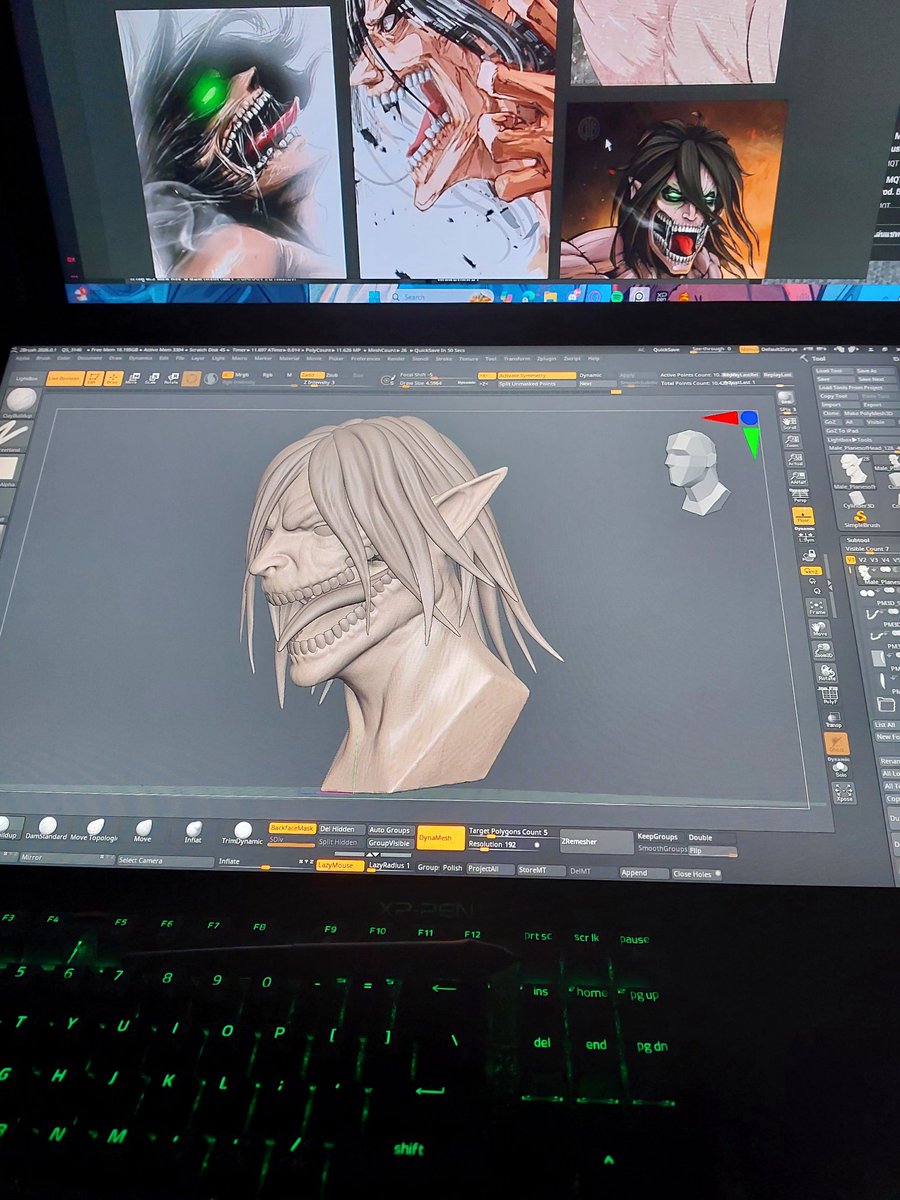The width and height of the screenshot is (900, 1200).
Task: Select the Inflat brush
Action: click(x=194, y=831)
